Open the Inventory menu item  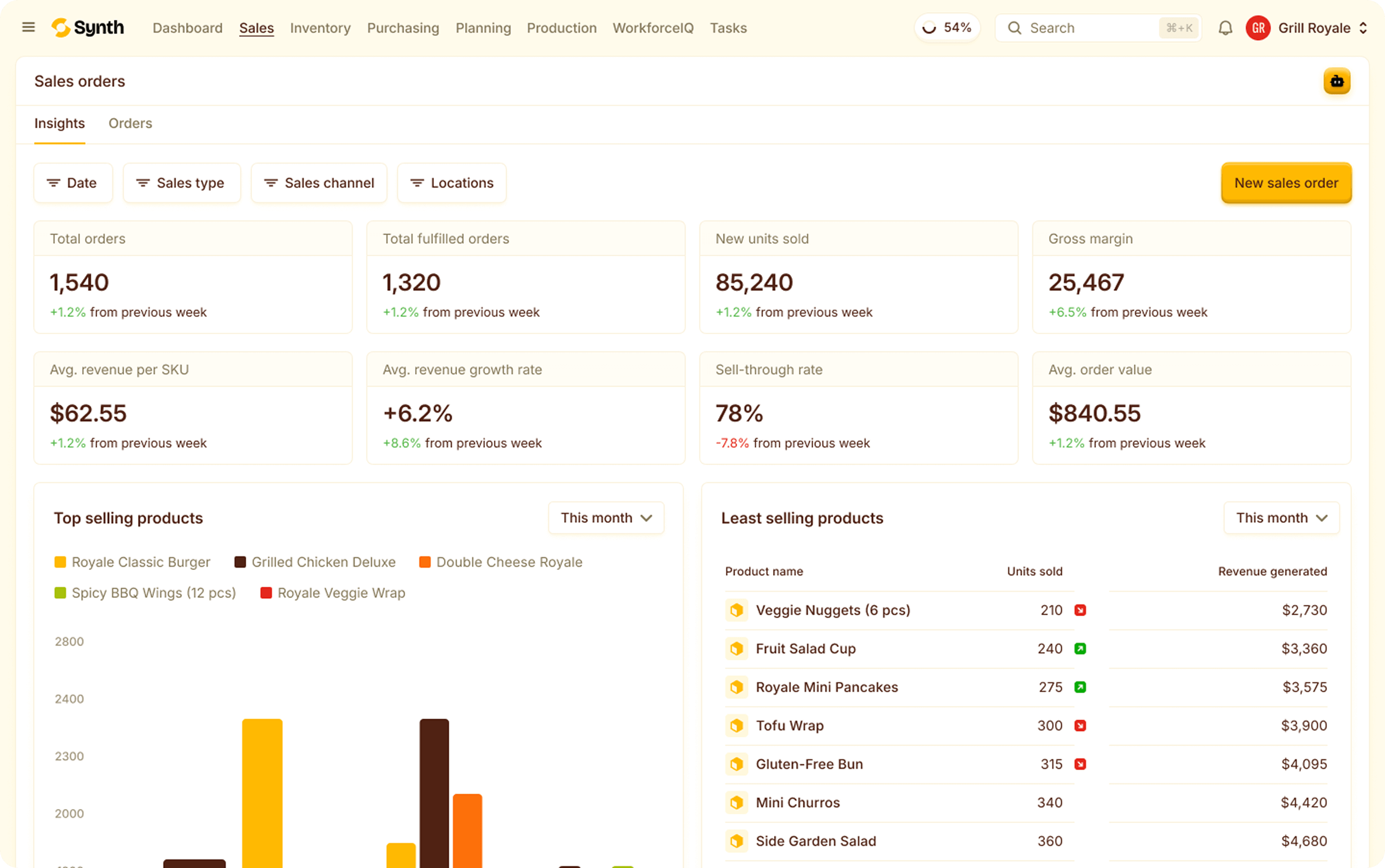pyautogui.click(x=320, y=28)
